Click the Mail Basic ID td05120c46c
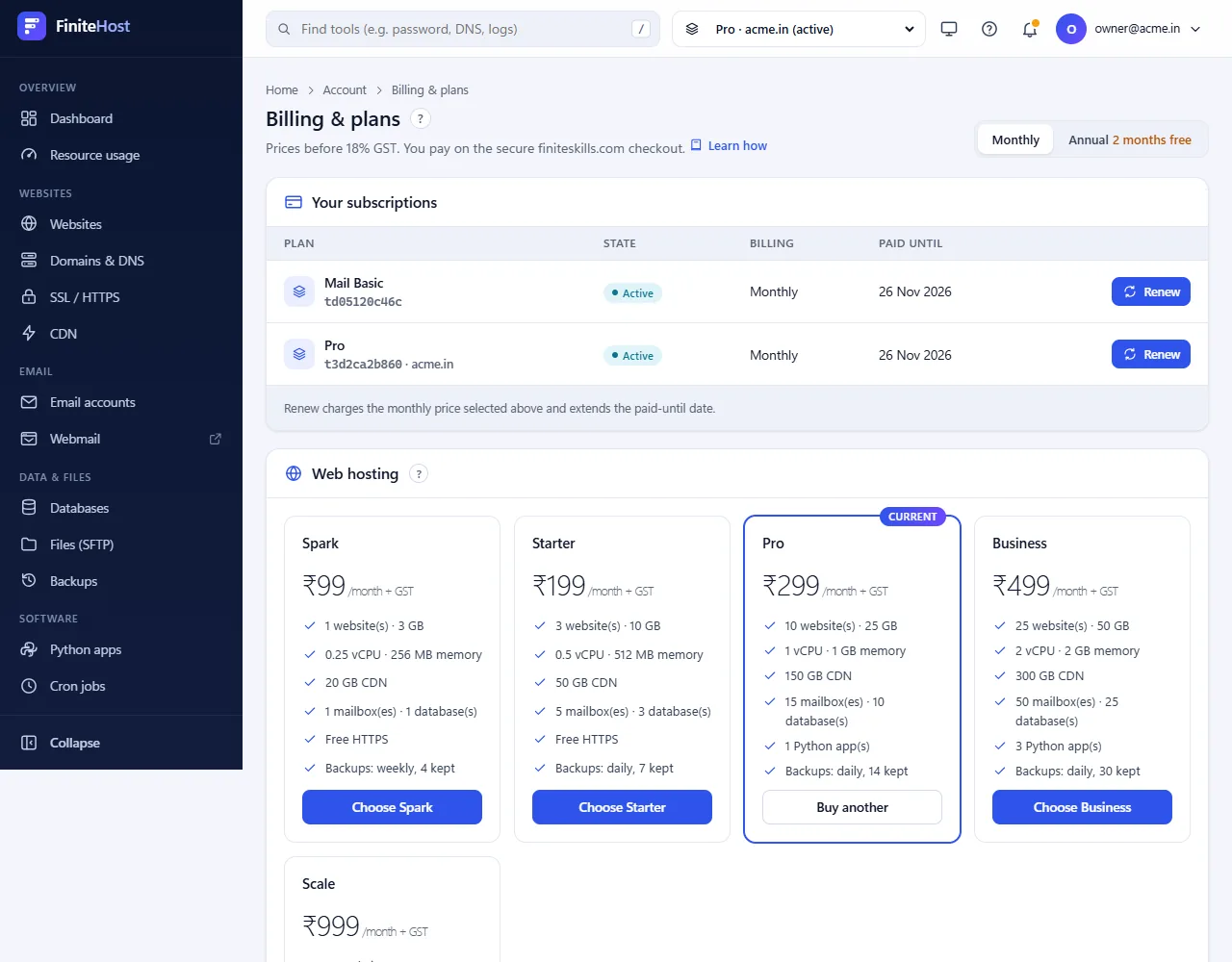The height and width of the screenshot is (962, 1232). click(x=363, y=302)
